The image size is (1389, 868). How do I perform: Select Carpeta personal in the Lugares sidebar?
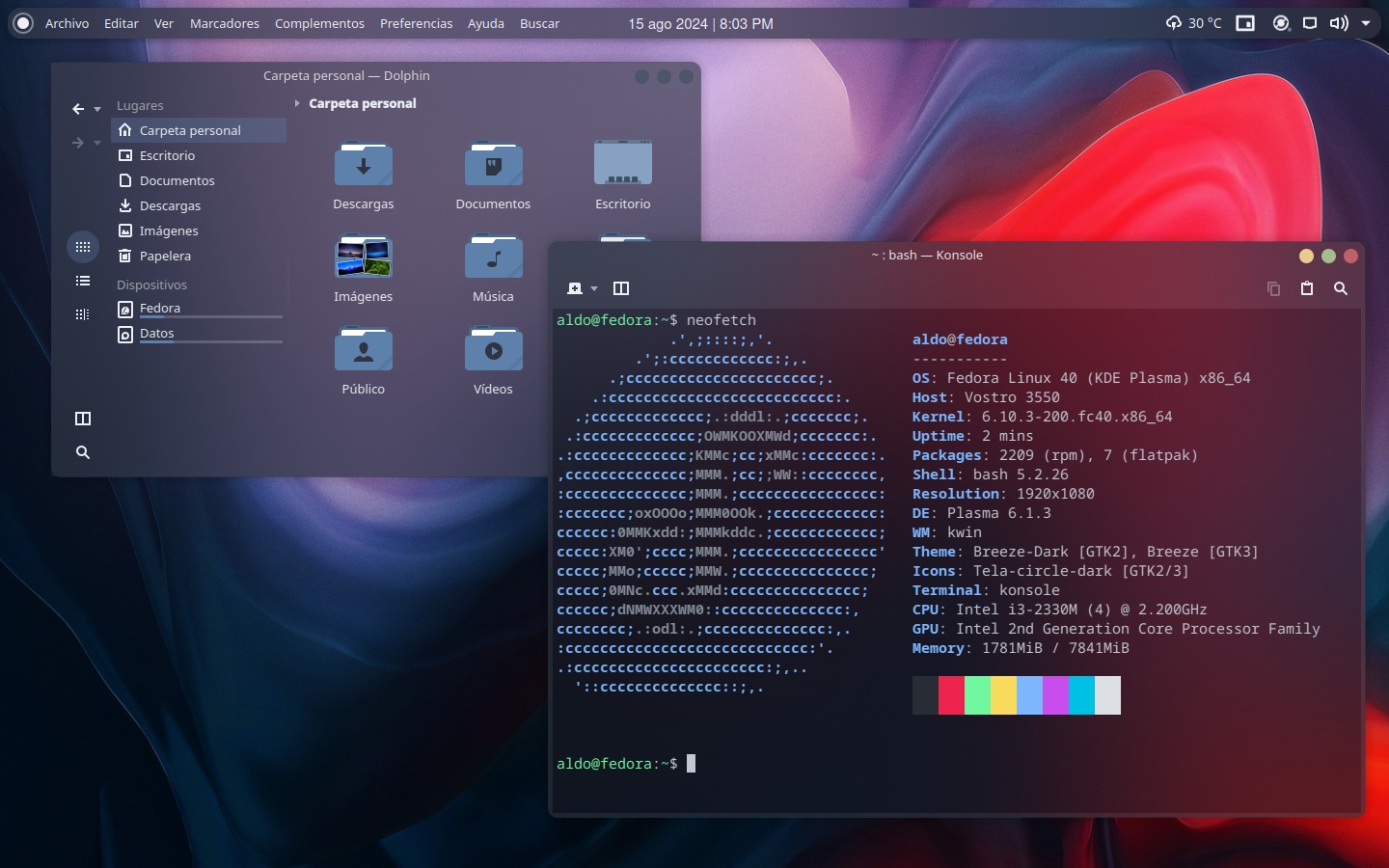pyautogui.click(x=199, y=130)
